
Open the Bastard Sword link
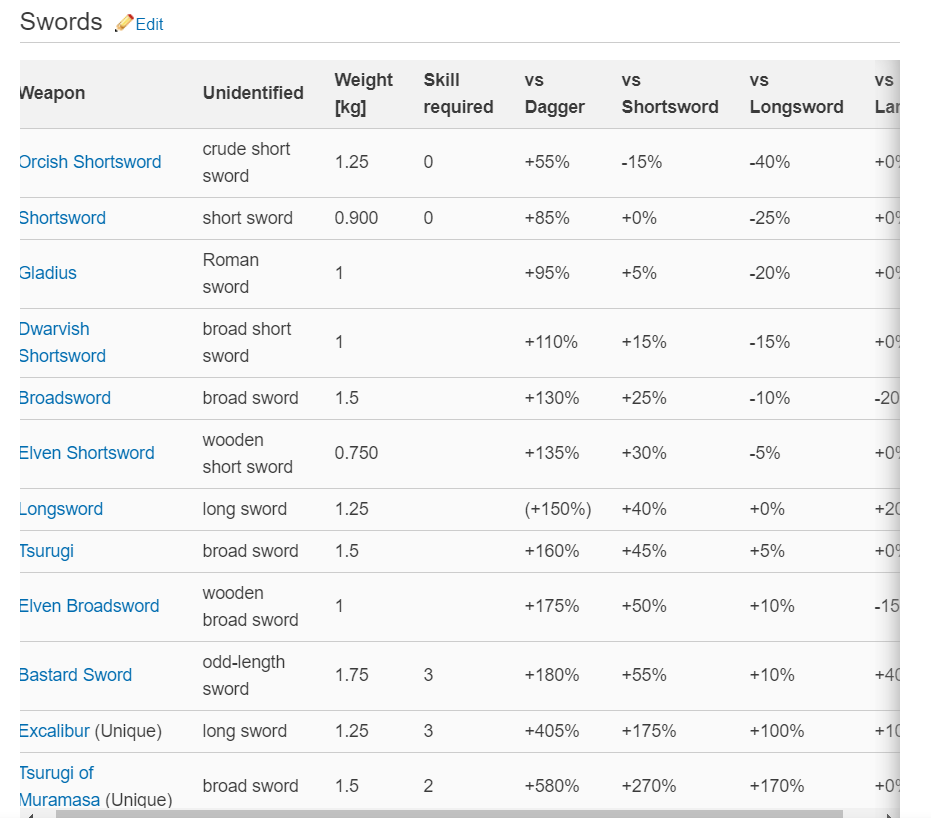pos(75,675)
